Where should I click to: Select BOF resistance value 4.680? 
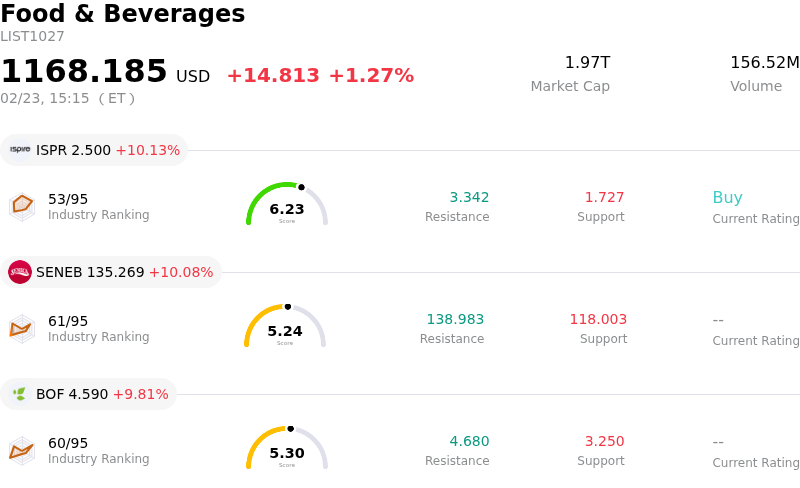(x=469, y=442)
